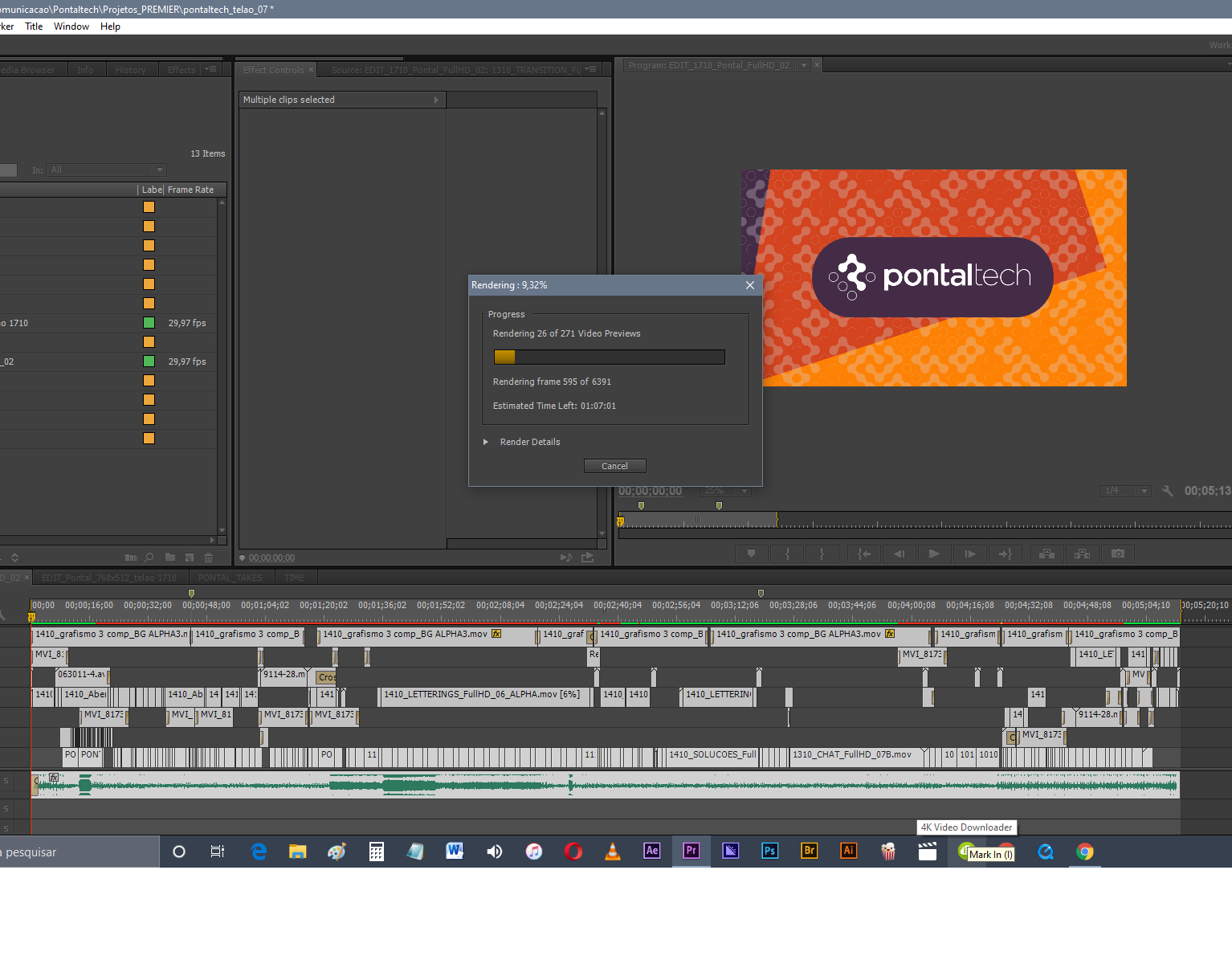Image resolution: width=1232 pixels, height=964 pixels.
Task: Open the 1/4 playback resolution dropdown
Action: tap(1124, 491)
